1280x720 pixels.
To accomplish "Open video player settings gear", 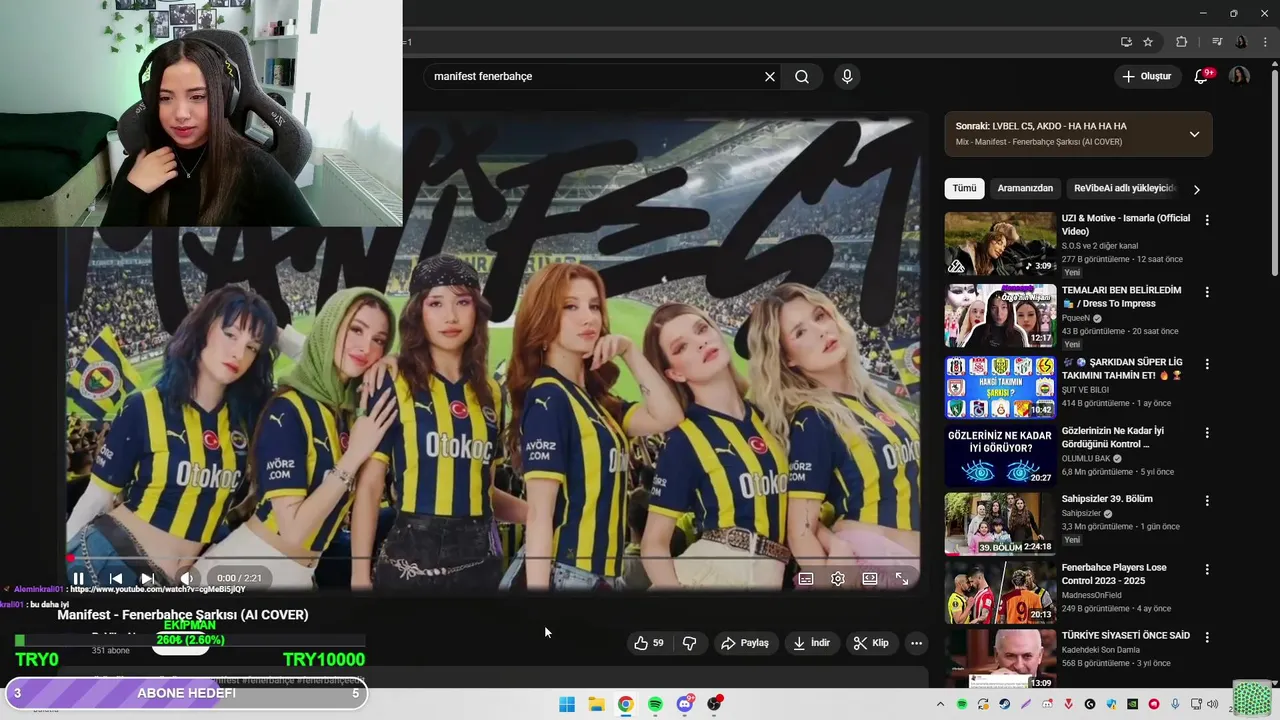I will [x=838, y=578].
